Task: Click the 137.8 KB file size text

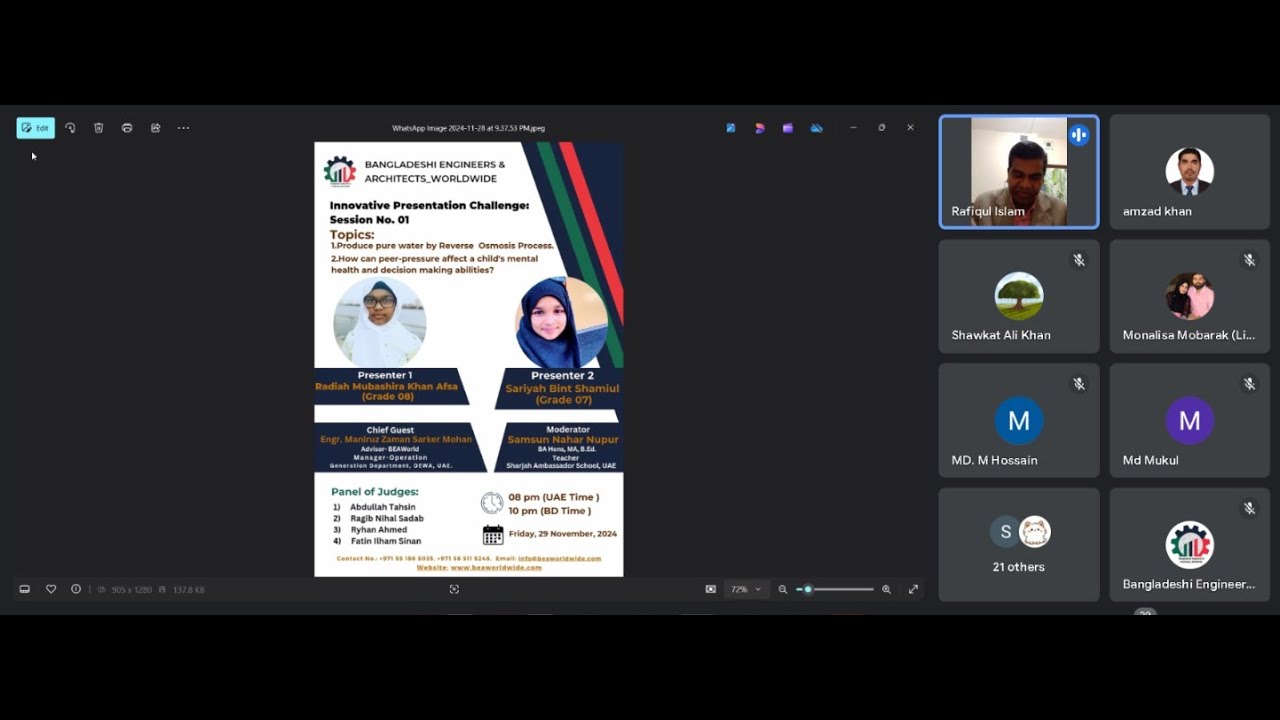Action: coord(189,590)
